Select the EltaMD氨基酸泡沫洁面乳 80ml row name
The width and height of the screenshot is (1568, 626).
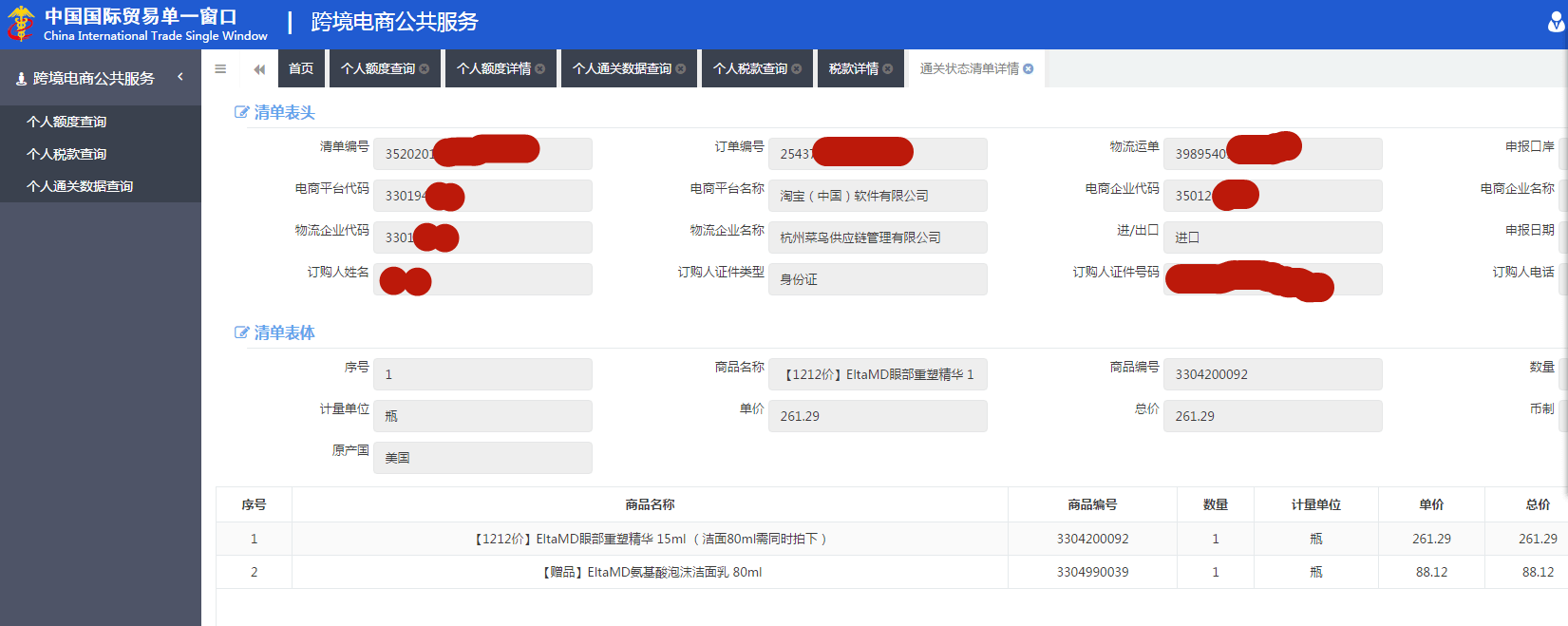[x=650, y=572]
